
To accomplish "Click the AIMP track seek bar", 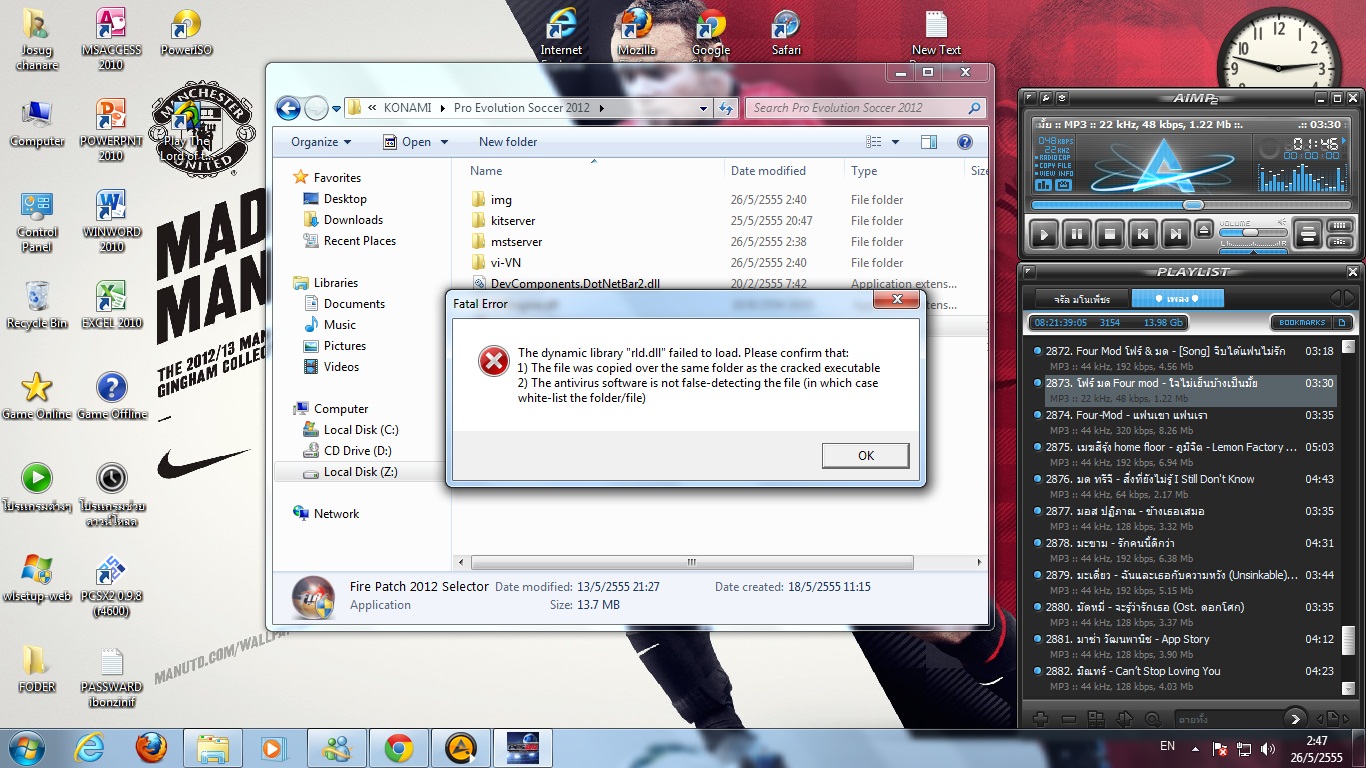I will [1189, 205].
